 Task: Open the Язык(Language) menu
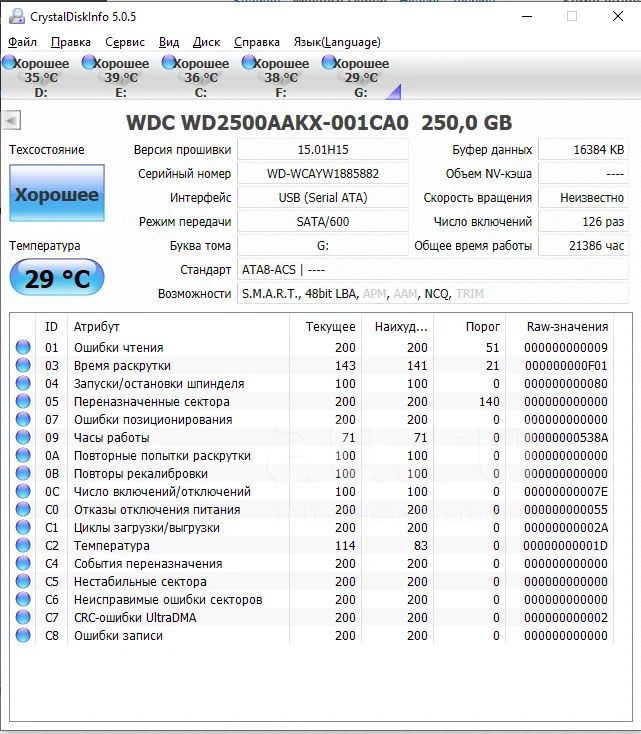click(337, 42)
